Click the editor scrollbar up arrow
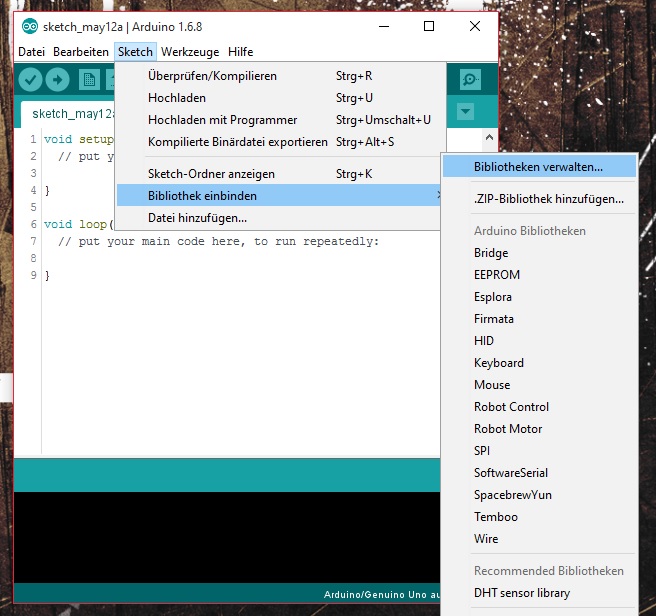 click(489, 137)
